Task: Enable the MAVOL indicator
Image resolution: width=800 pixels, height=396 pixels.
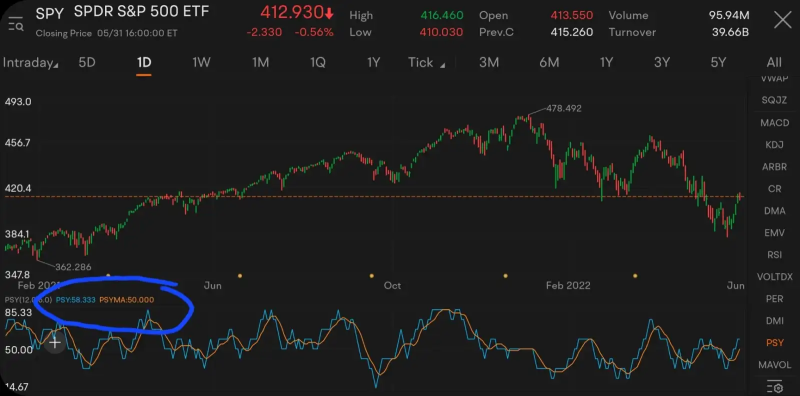Action: coord(774,365)
